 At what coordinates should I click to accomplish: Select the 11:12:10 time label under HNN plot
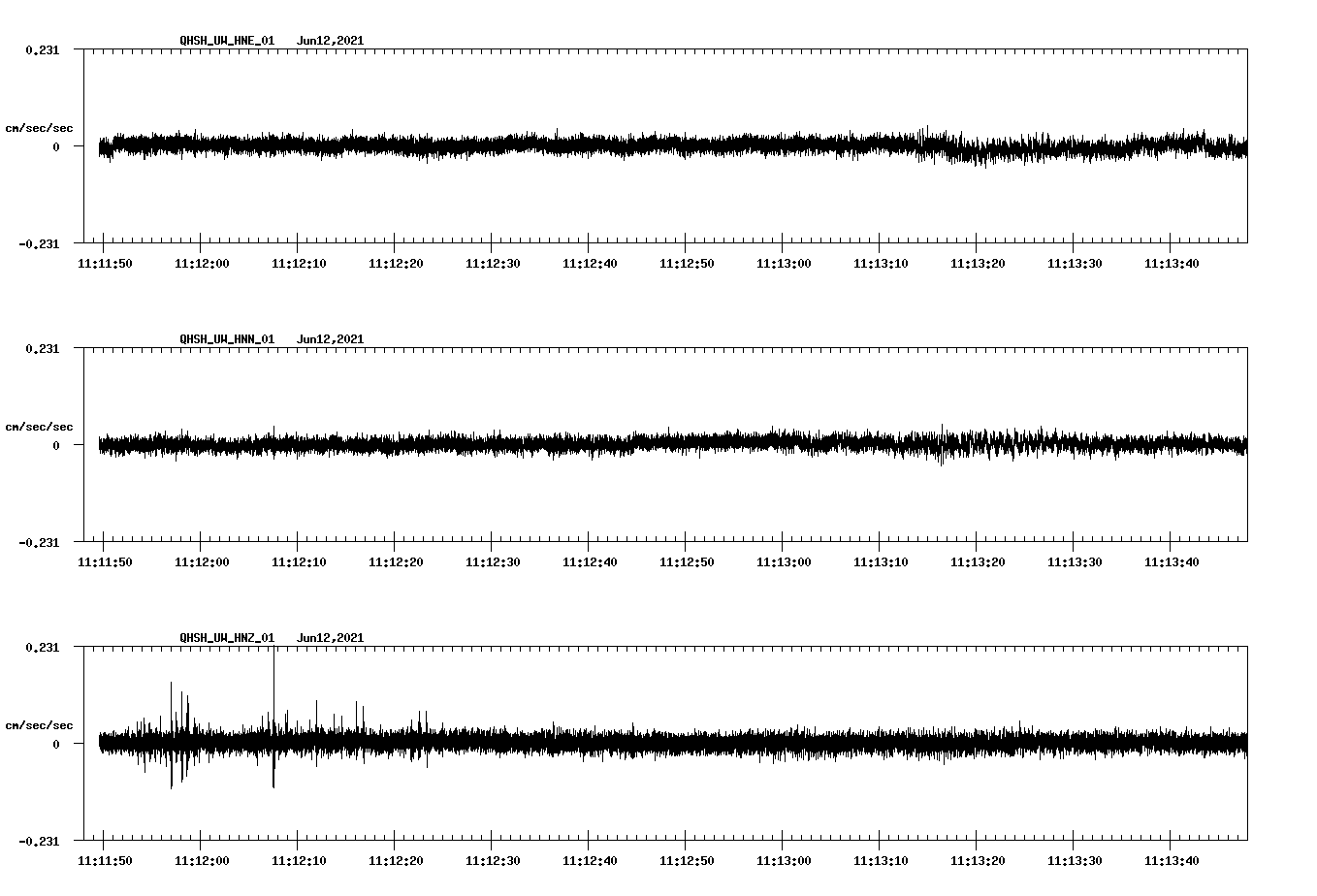coord(299,562)
